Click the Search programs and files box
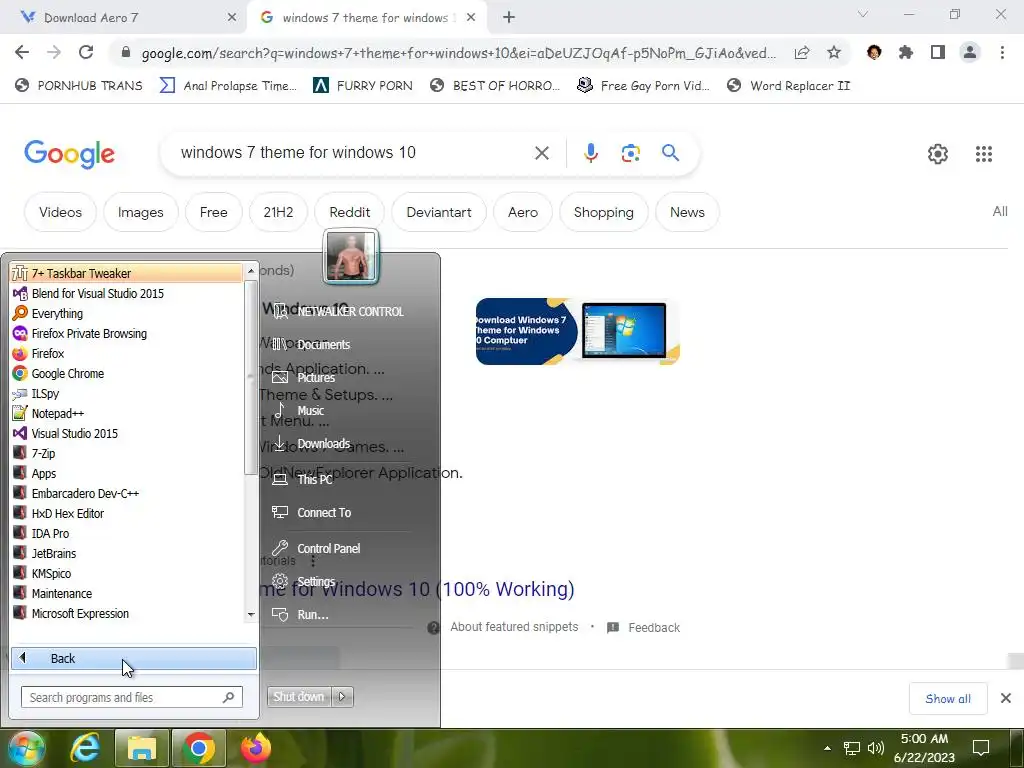The image size is (1024, 768). (x=131, y=697)
